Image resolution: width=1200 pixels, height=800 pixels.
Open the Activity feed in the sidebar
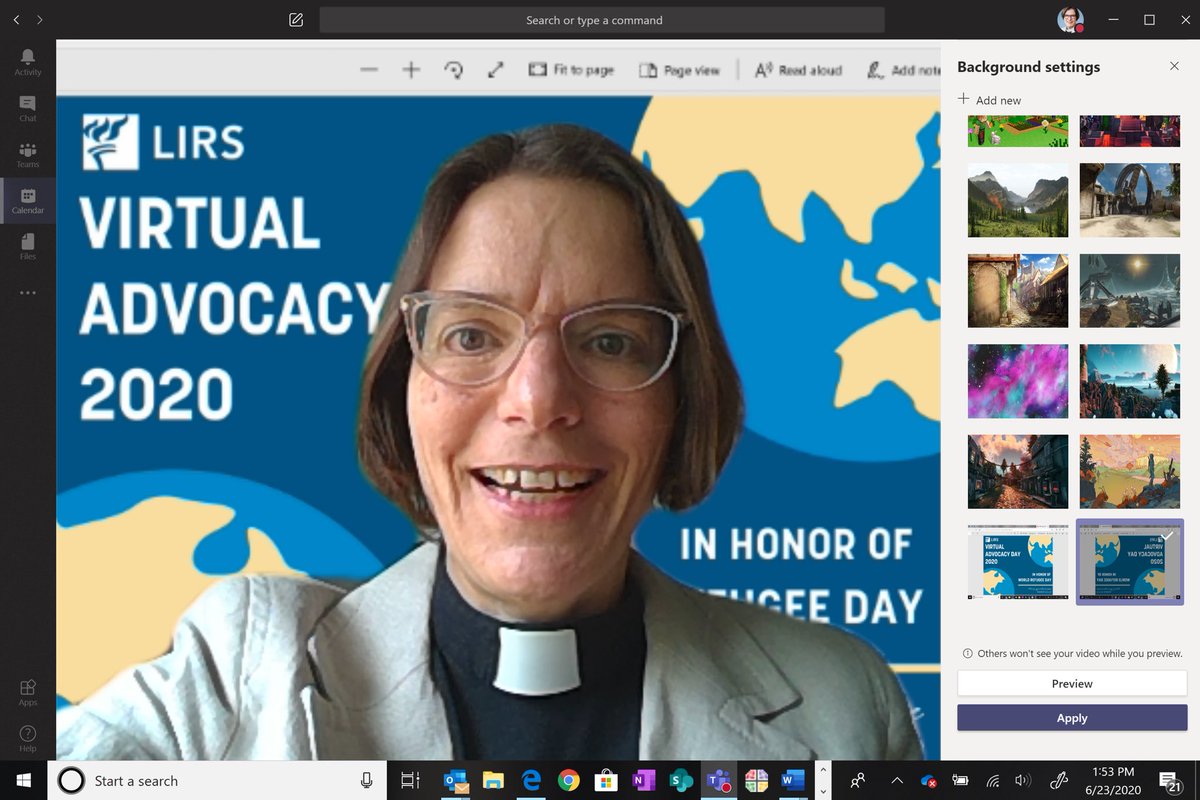click(27, 62)
